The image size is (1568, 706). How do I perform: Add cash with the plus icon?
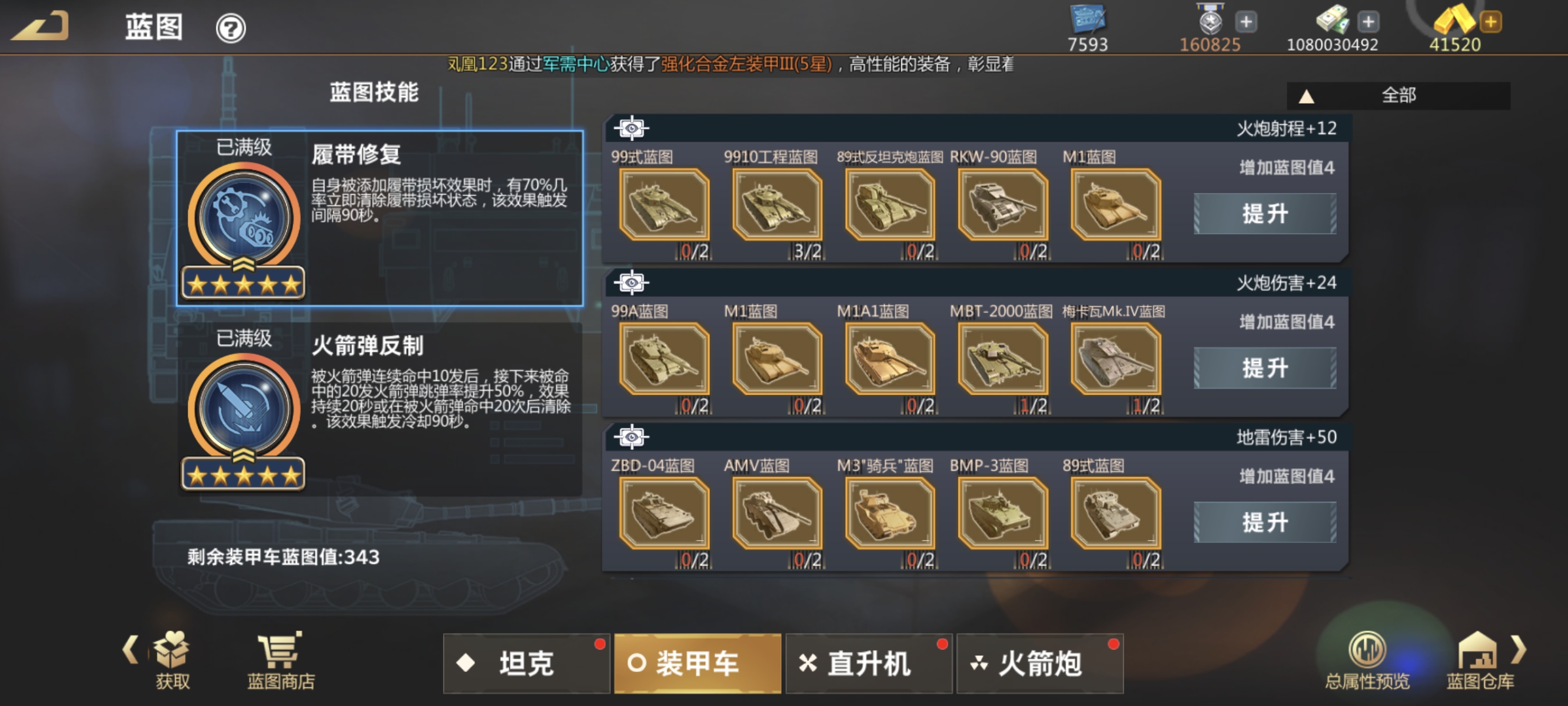point(1368,22)
